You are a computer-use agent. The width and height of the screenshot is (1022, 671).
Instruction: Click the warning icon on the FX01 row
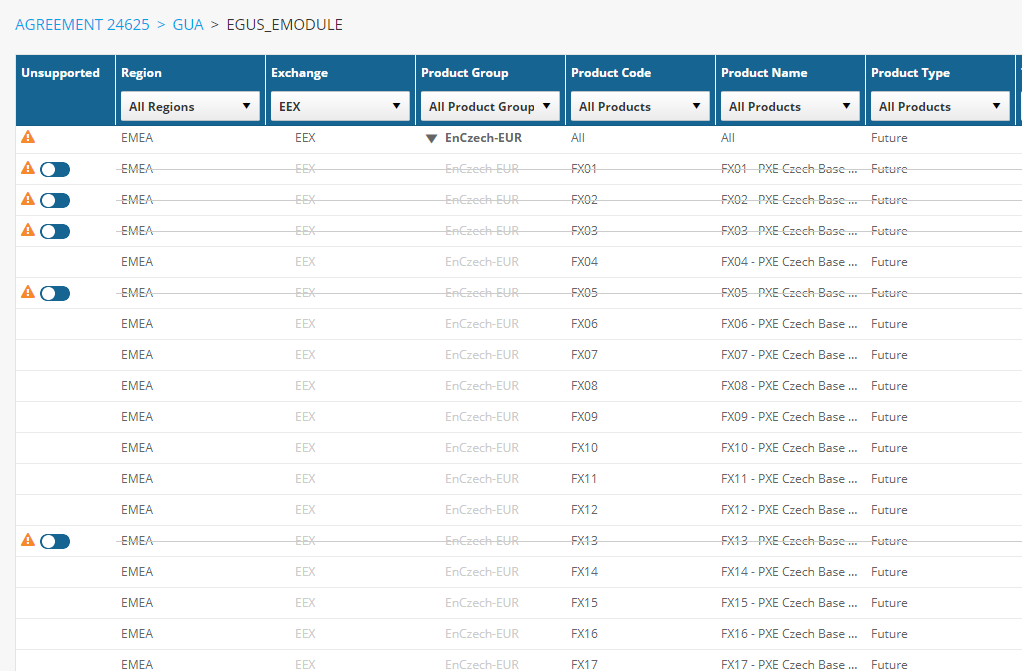pyautogui.click(x=28, y=168)
